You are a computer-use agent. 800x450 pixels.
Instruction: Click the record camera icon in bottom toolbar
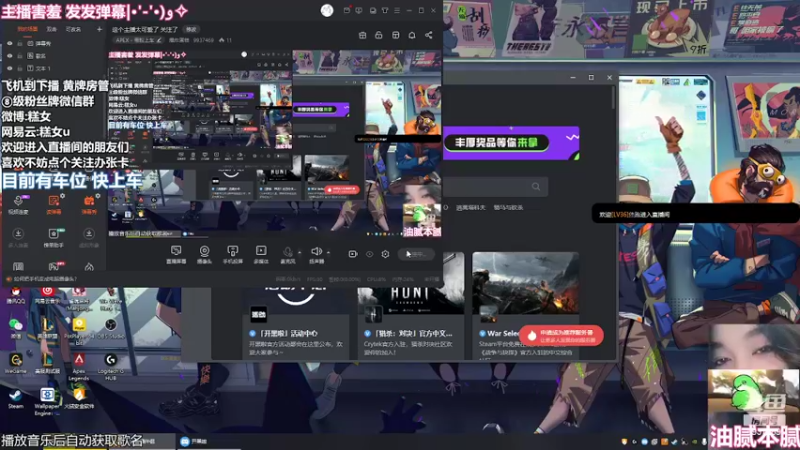pos(353,254)
